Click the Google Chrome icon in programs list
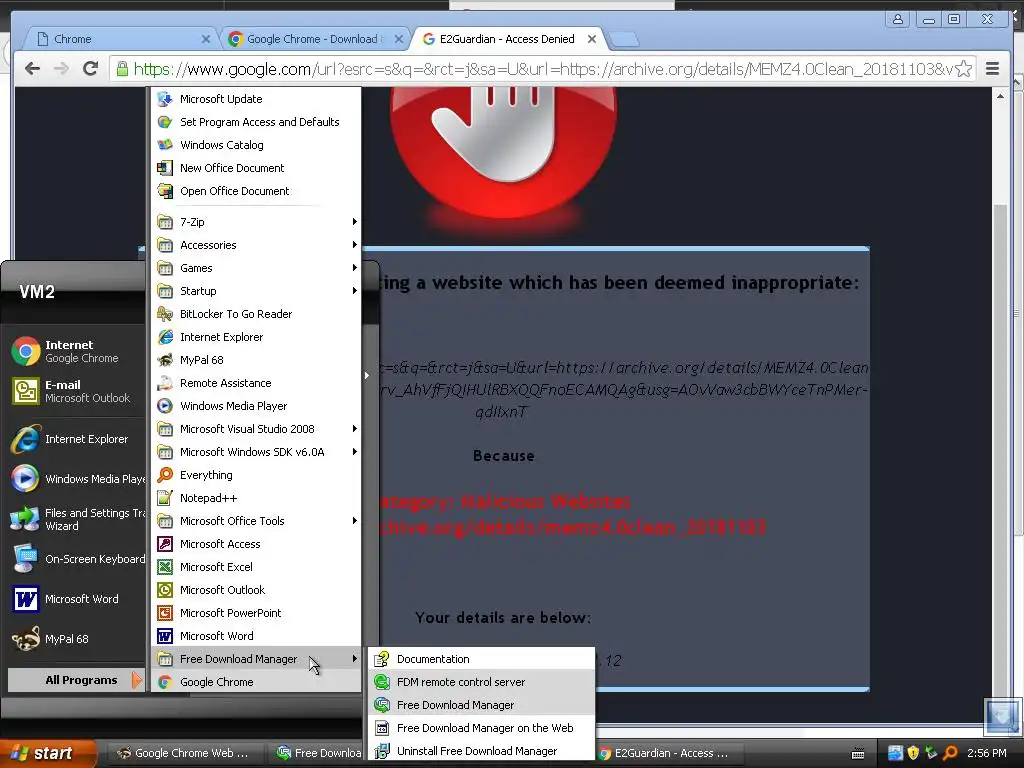Viewport: 1024px width, 768px height. point(165,682)
